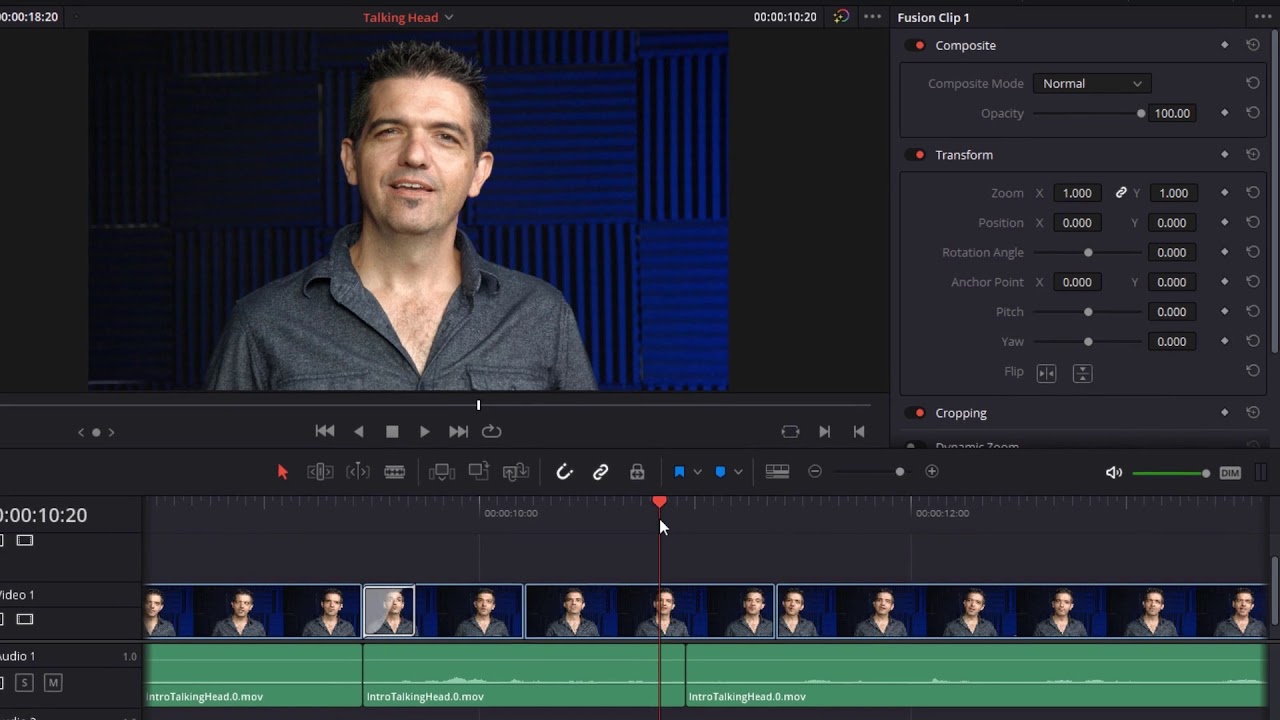Select the highlighted Fusion clip thumbnail
1280x720 pixels.
(x=389, y=611)
